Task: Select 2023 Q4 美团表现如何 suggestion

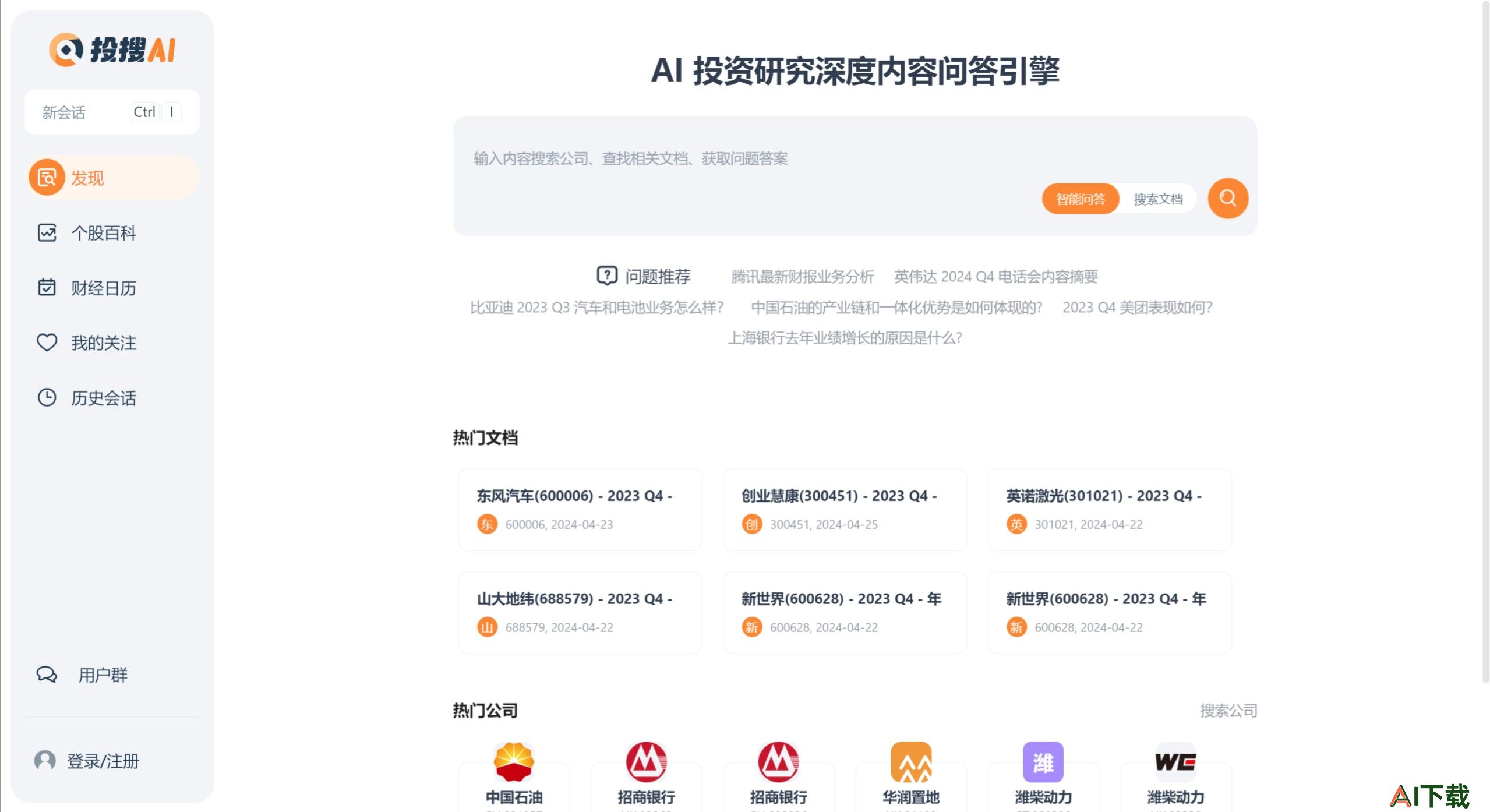Action: tap(1137, 307)
